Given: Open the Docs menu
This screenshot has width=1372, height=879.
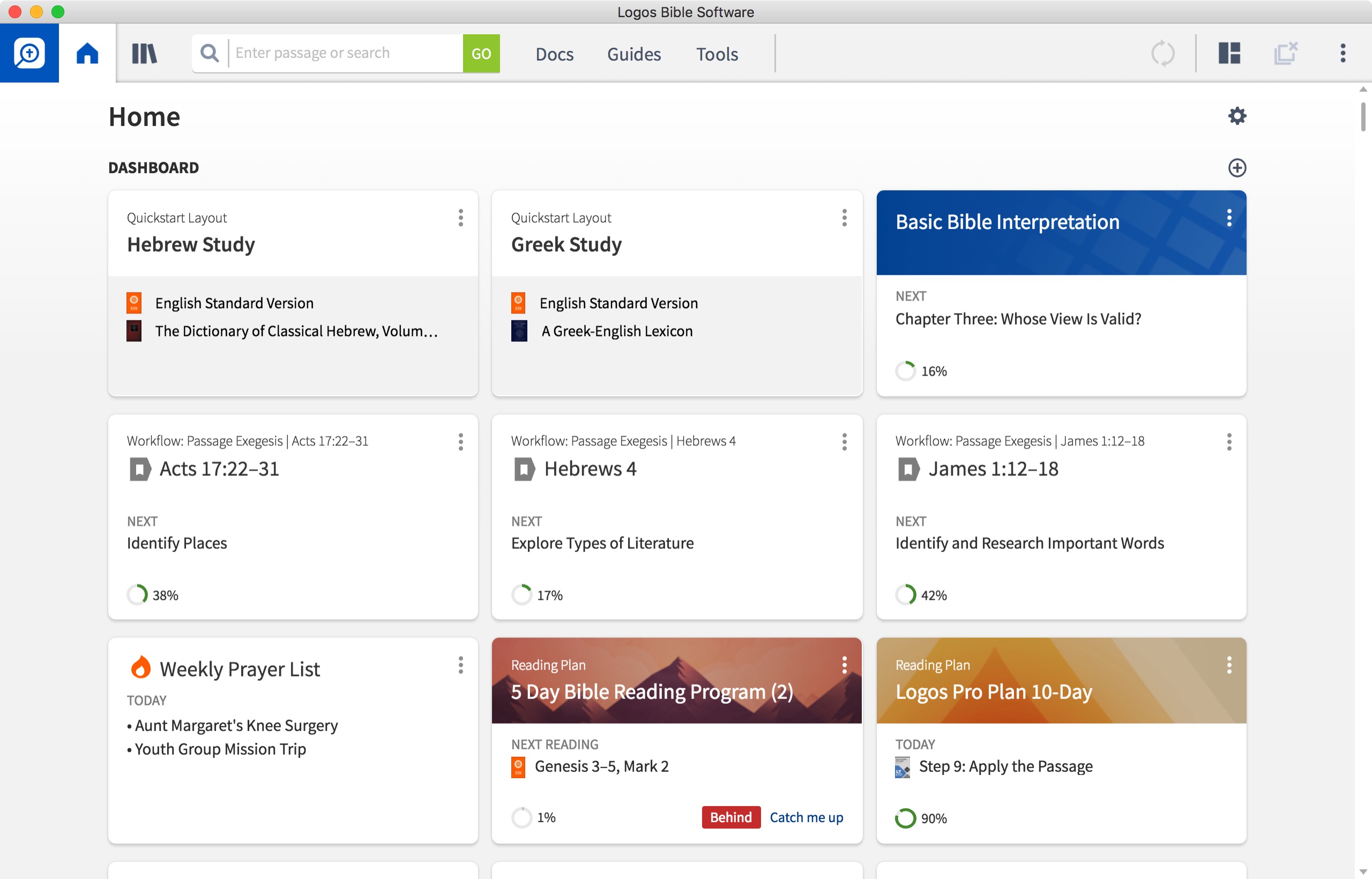Looking at the screenshot, I should [x=554, y=54].
